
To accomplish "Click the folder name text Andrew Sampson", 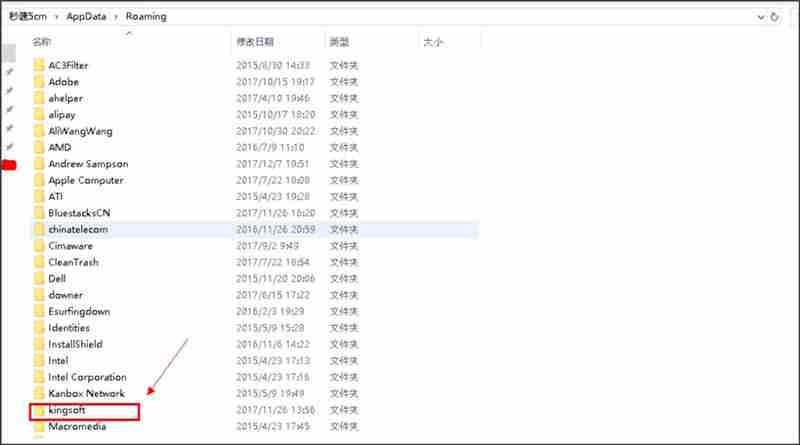I will [x=88, y=164].
